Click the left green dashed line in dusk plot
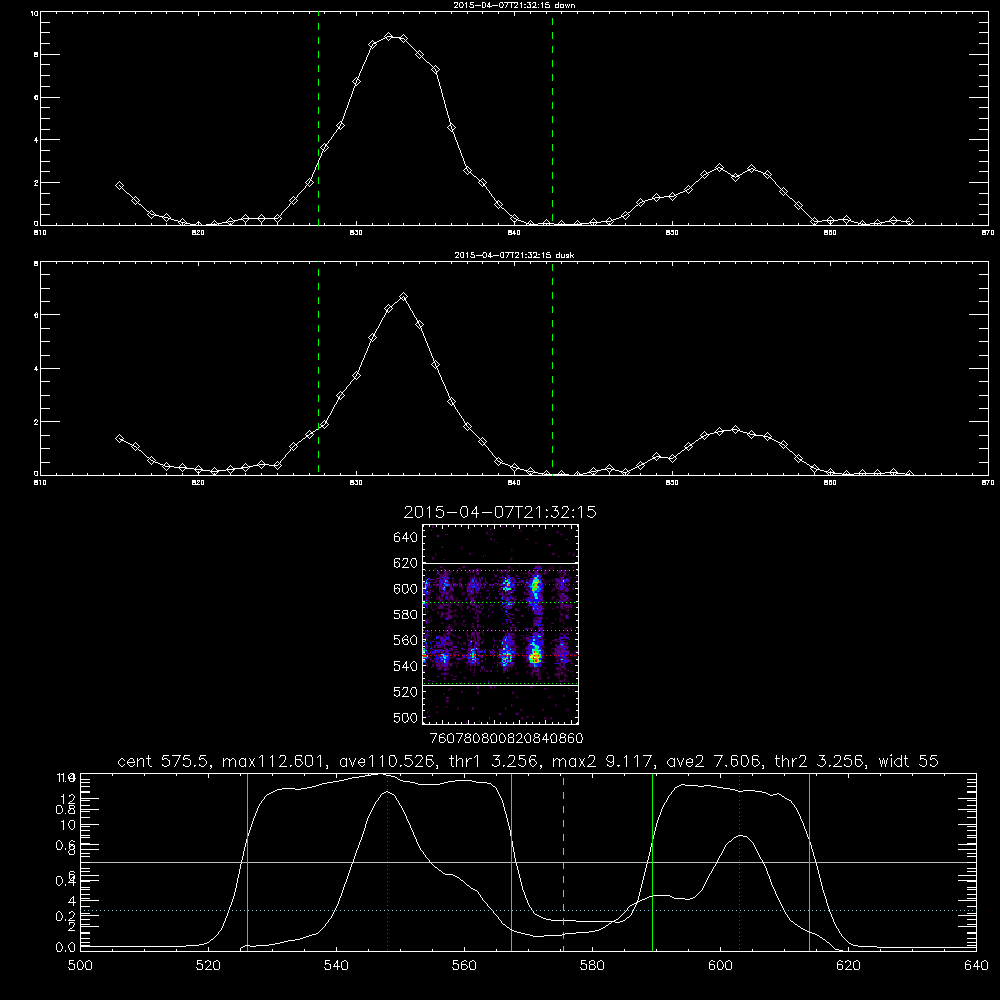Screen dimensions: 1000x1000 point(318,369)
